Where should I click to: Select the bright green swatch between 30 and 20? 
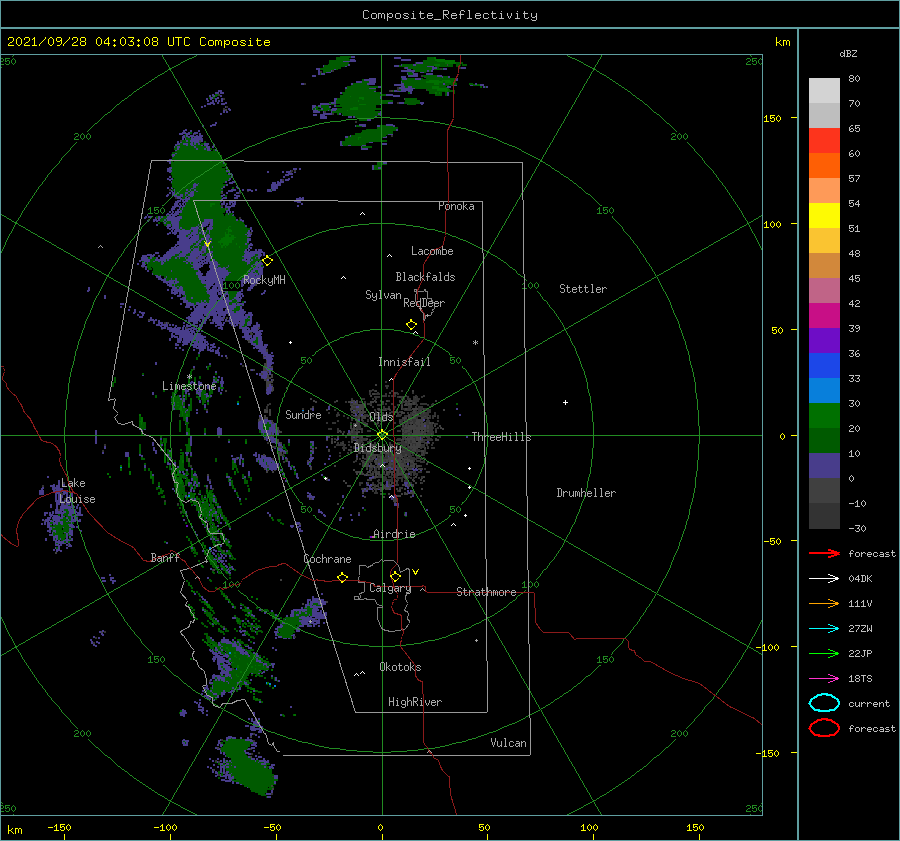pos(824,415)
